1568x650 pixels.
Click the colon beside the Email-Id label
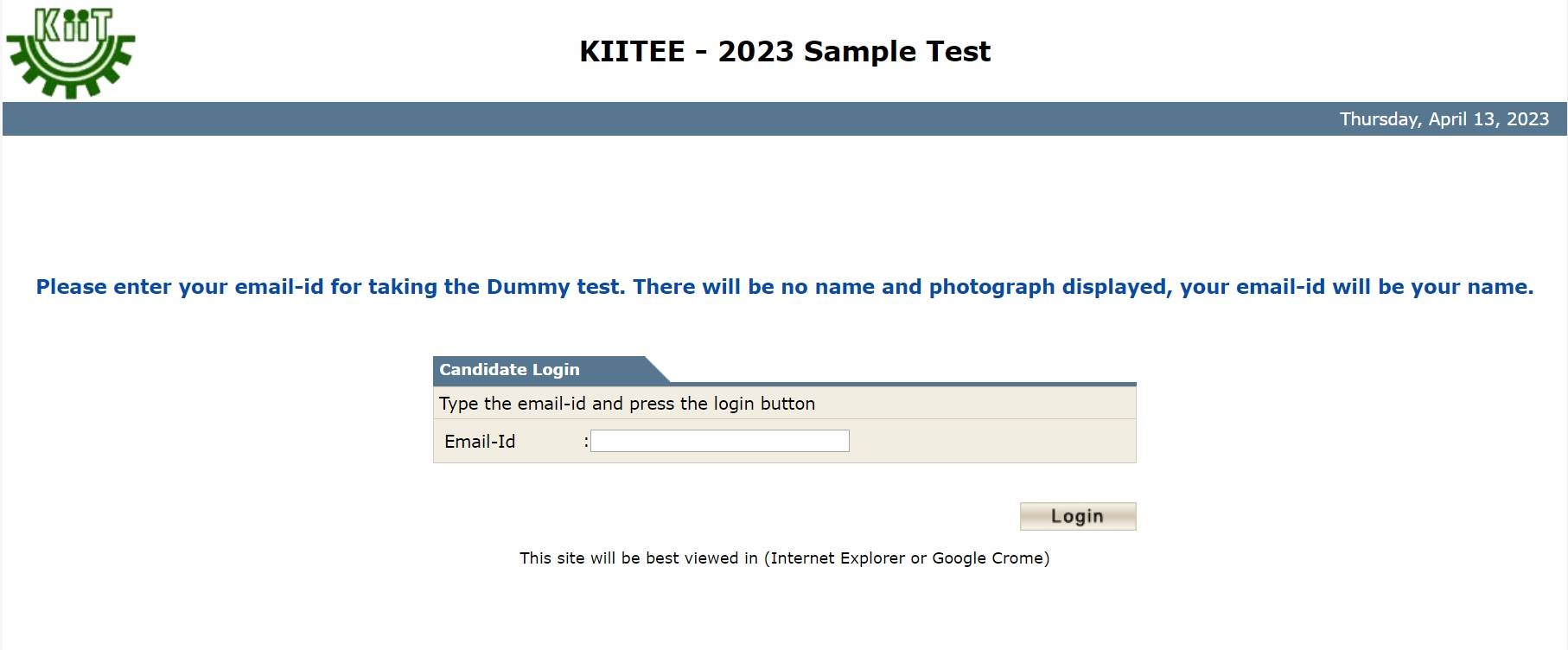tap(586, 442)
